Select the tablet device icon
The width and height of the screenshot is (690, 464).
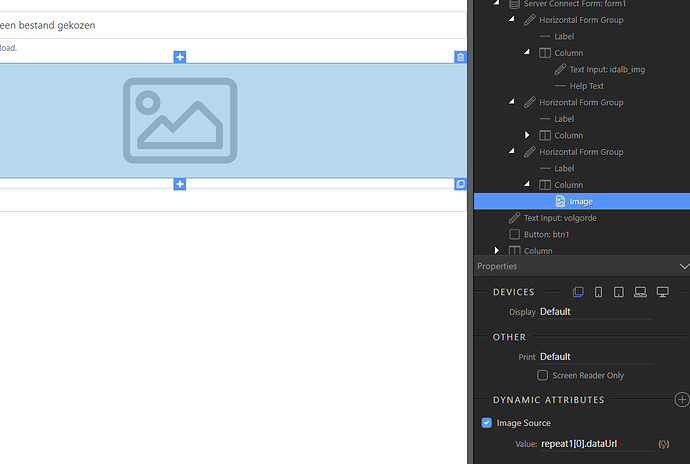tap(619, 292)
